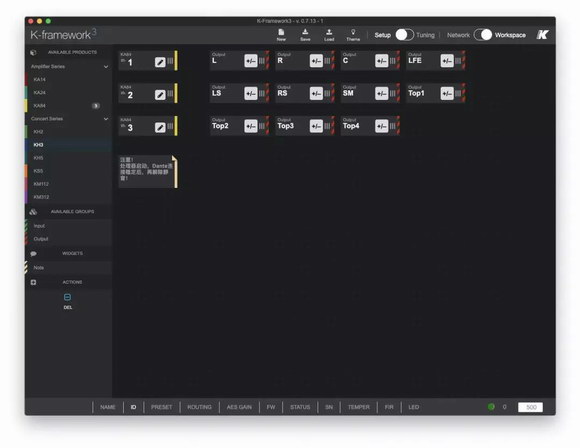Select the LED tab in bottom bar
The image size is (580, 448).
414,407
